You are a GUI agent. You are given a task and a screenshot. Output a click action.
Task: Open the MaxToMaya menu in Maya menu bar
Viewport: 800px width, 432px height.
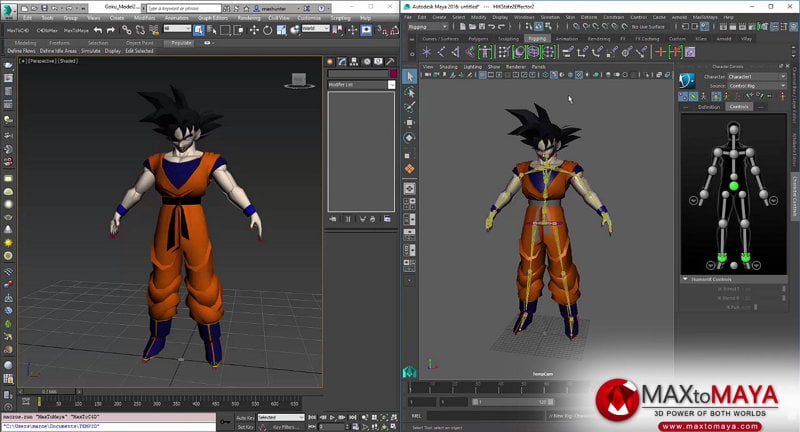coord(705,17)
